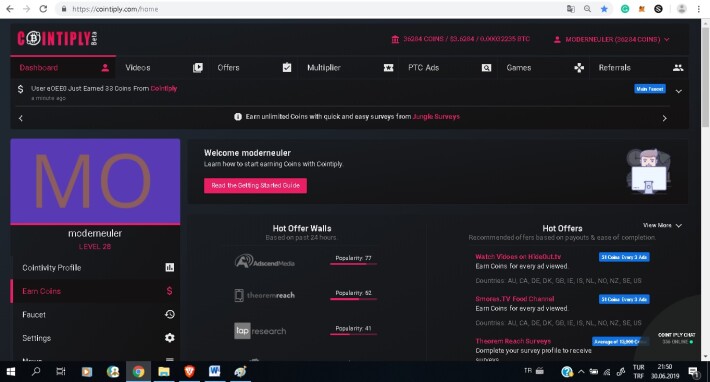Expand the activity feed chevron
Screen dimensions: 710x382
coord(678,91)
